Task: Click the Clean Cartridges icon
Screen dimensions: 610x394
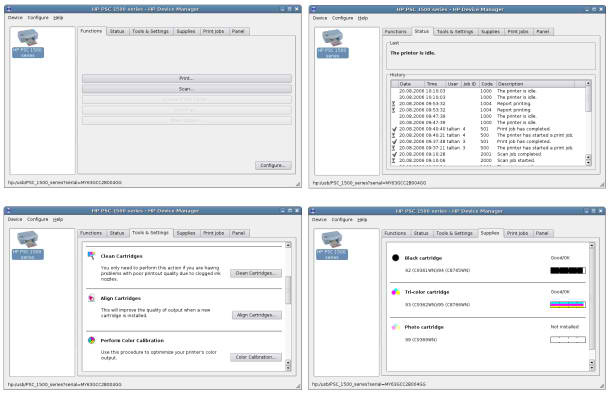Action: pyautogui.click(x=91, y=256)
